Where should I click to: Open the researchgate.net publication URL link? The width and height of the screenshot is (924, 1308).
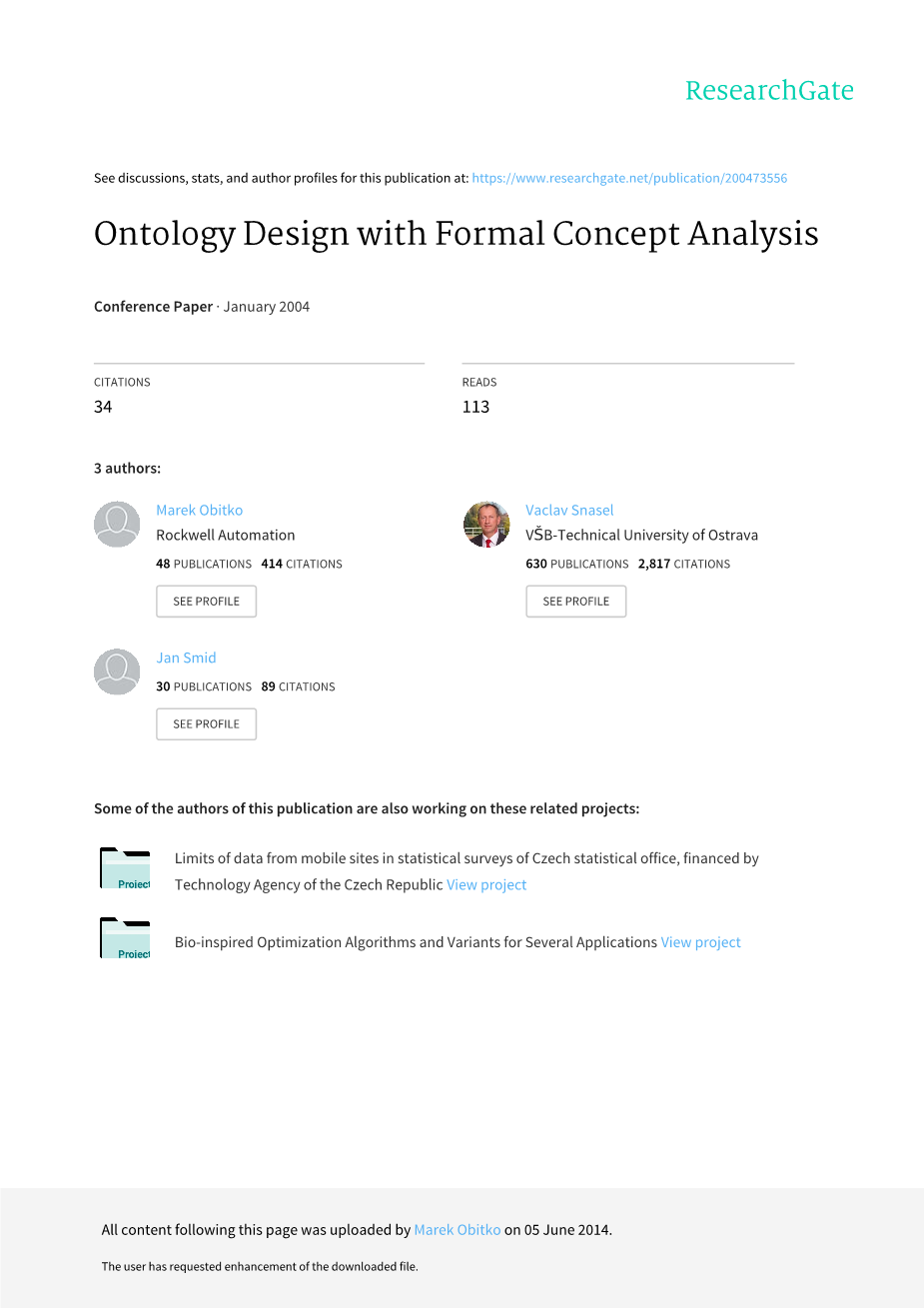coord(629,178)
